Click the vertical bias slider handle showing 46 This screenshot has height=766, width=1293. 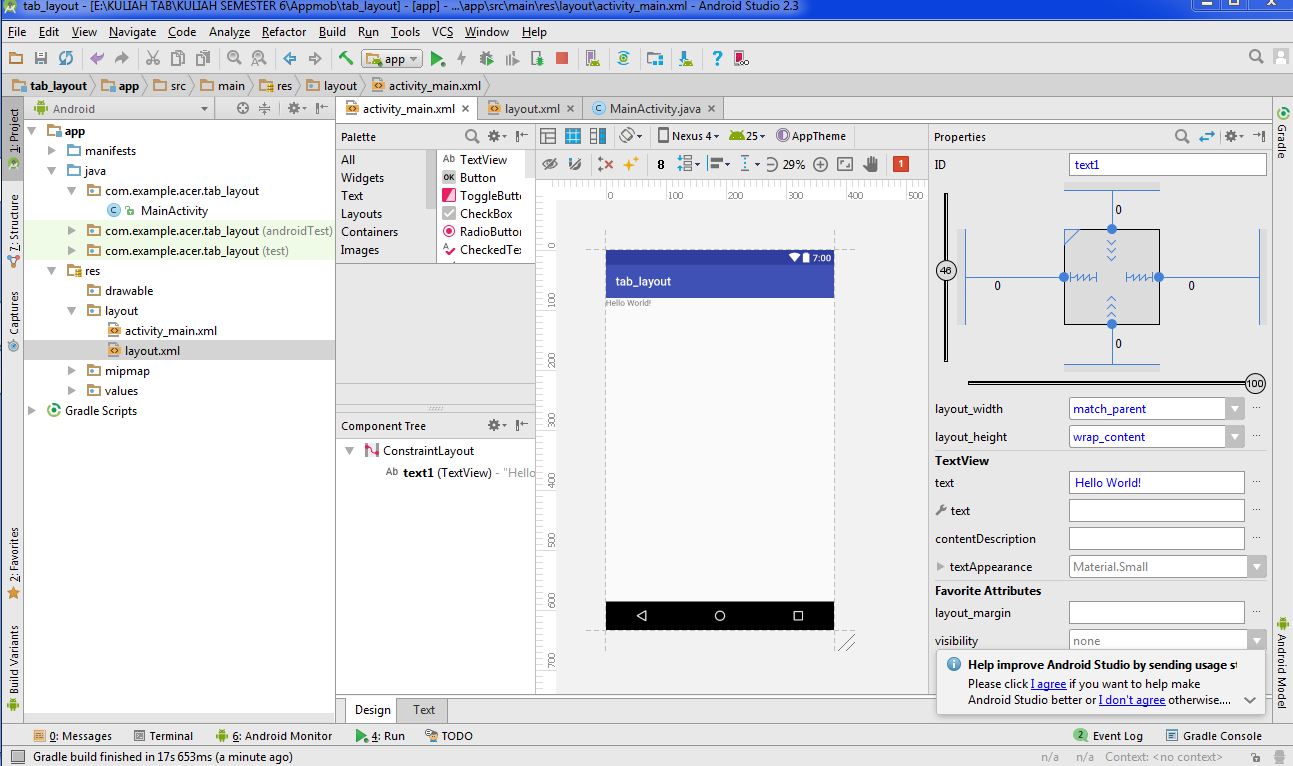click(946, 270)
